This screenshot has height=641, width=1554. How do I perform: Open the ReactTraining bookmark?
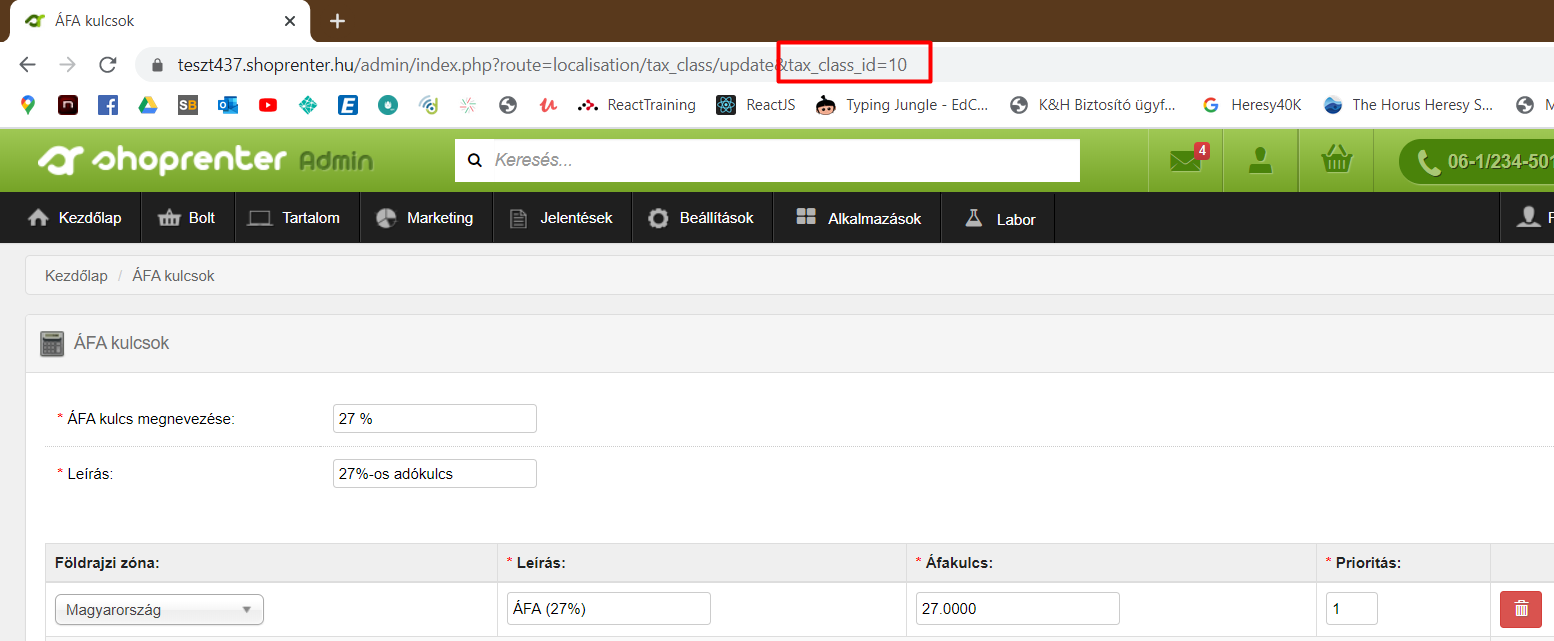(x=637, y=104)
